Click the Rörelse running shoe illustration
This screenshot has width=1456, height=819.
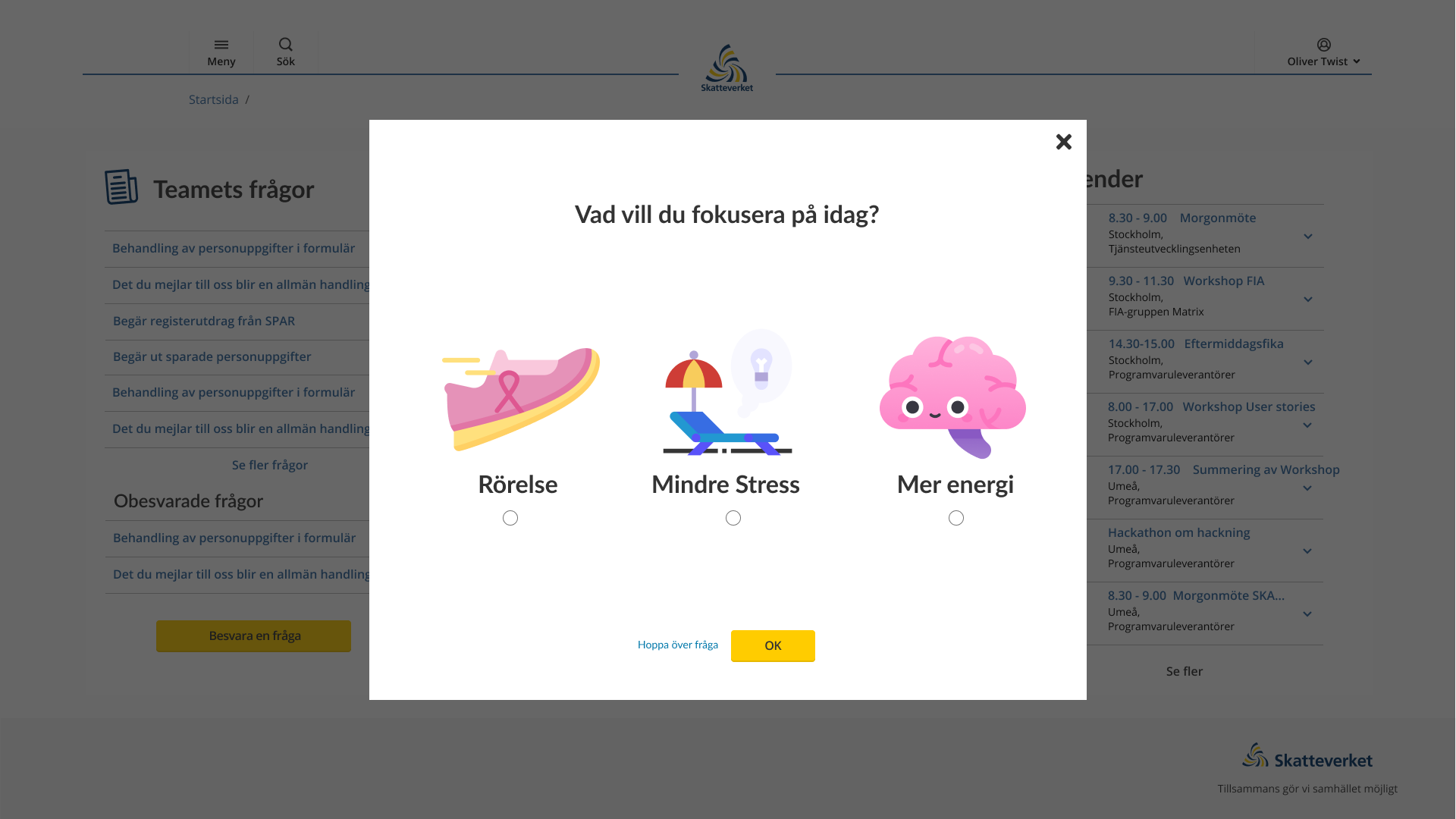(x=520, y=399)
